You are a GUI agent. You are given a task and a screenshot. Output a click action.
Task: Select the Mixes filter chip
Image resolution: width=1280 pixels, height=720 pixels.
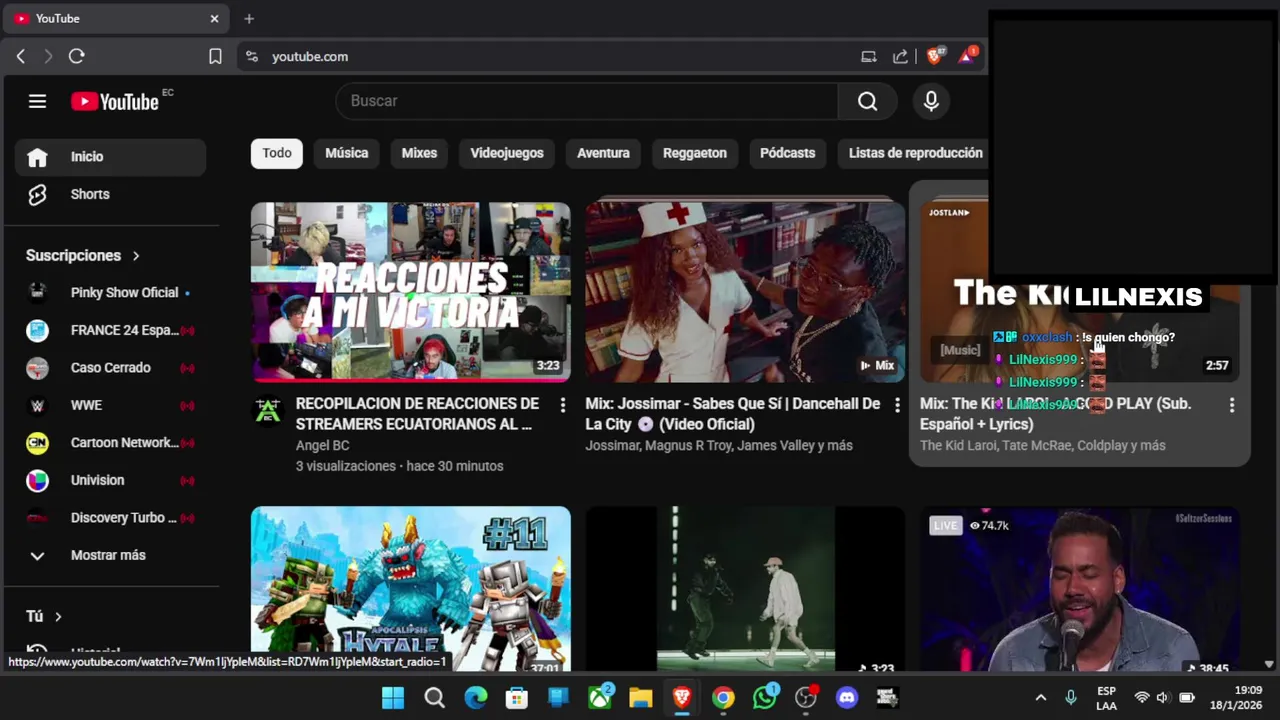pos(419,153)
